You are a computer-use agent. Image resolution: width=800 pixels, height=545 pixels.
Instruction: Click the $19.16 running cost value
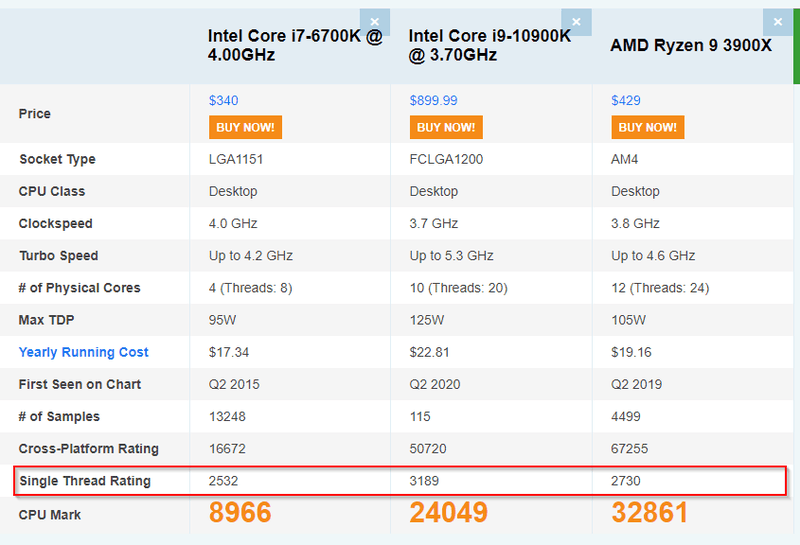pos(631,352)
